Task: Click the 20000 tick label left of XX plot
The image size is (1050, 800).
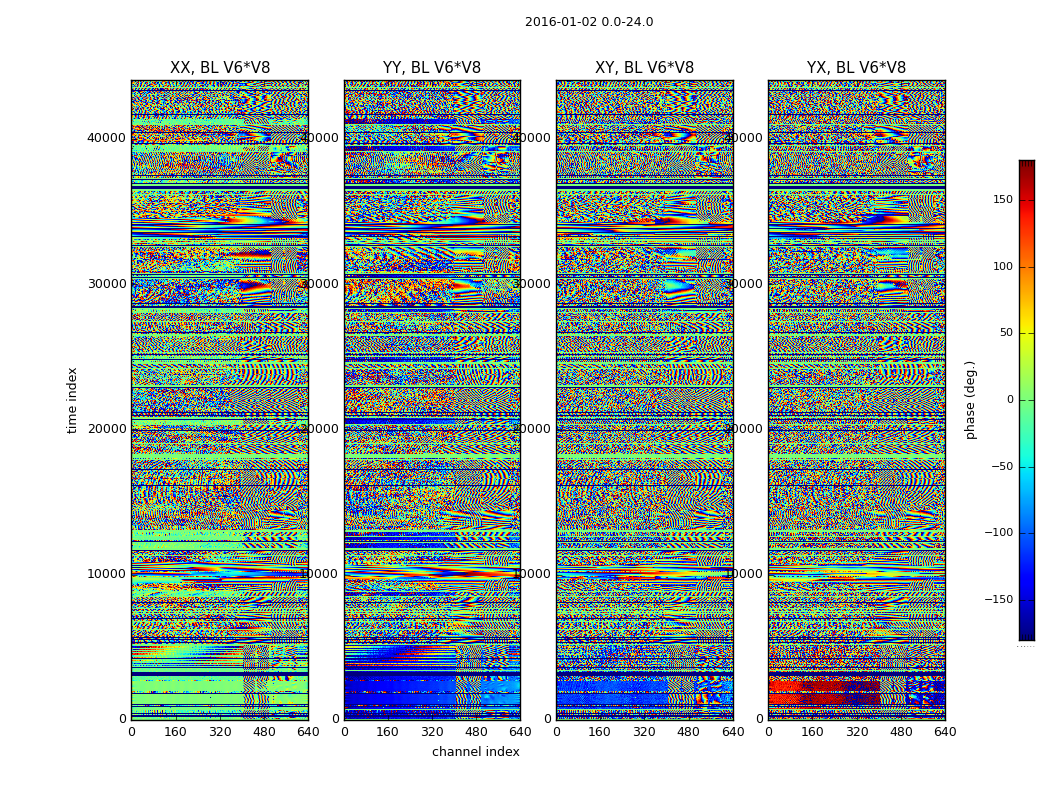Action: (x=108, y=428)
